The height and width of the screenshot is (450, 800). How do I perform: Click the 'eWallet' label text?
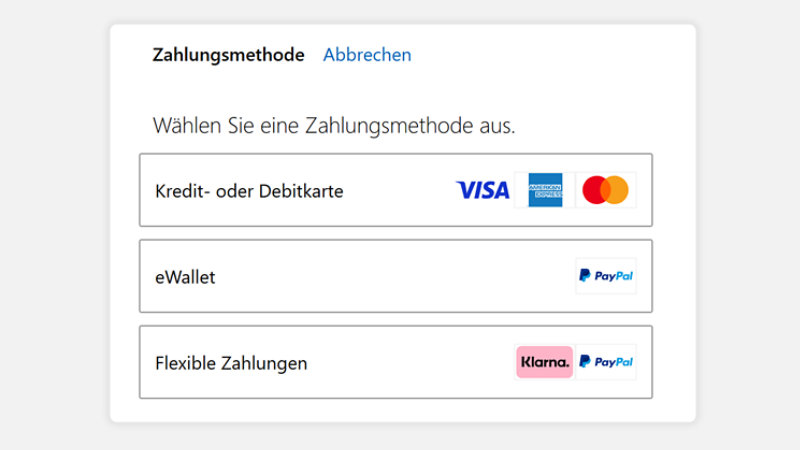tap(185, 277)
